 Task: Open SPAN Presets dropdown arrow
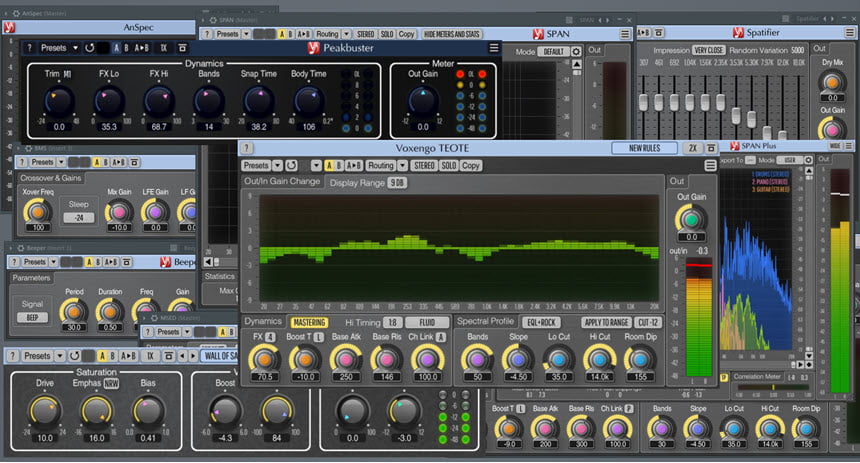tap(246, 34)
